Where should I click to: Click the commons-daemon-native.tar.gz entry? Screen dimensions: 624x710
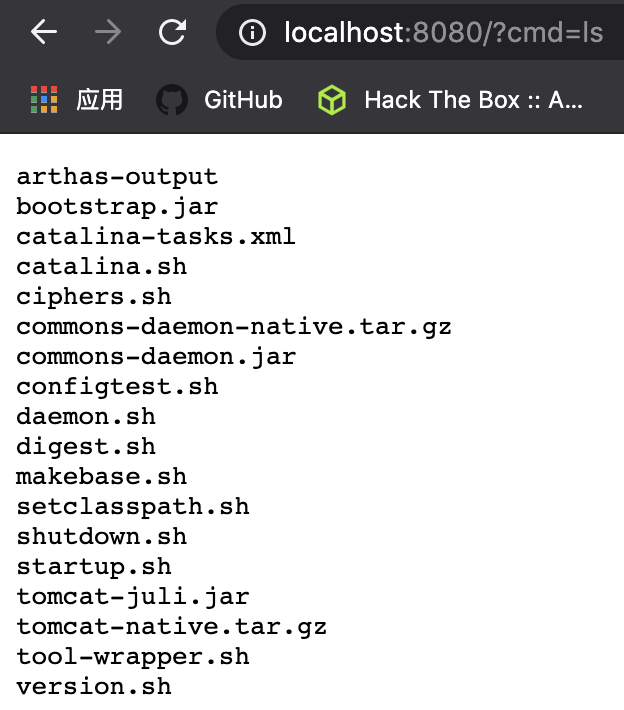pyautogui.click(x=234, y=327)
